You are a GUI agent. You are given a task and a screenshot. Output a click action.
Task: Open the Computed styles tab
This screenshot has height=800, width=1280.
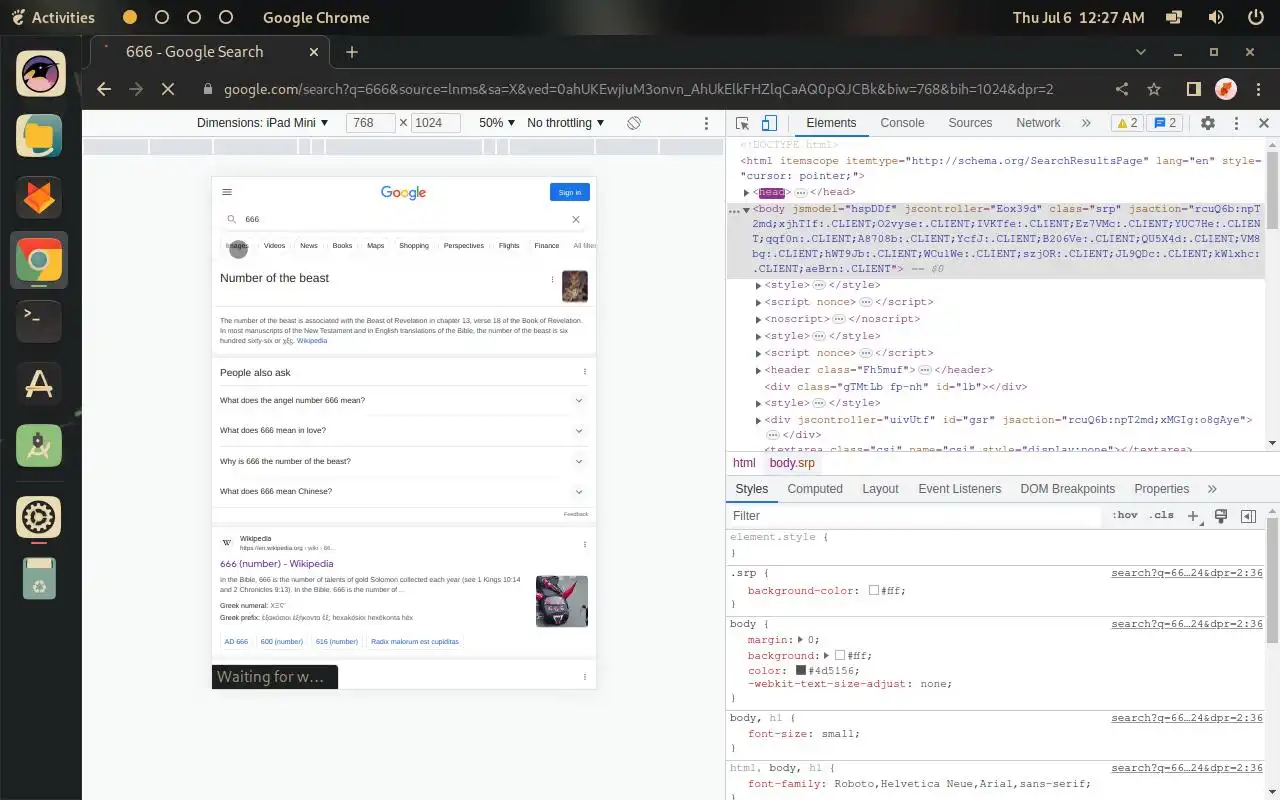pos(815,489)
